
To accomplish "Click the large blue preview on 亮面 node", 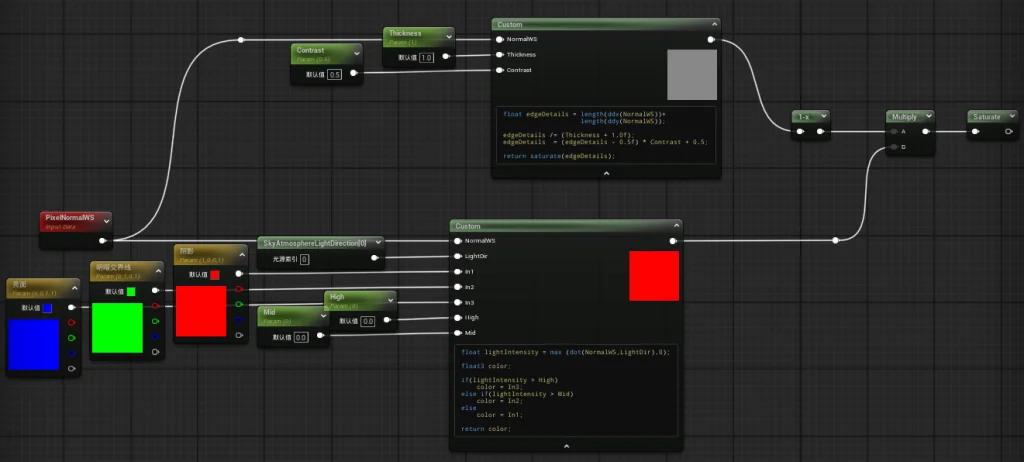I will 33,344.
